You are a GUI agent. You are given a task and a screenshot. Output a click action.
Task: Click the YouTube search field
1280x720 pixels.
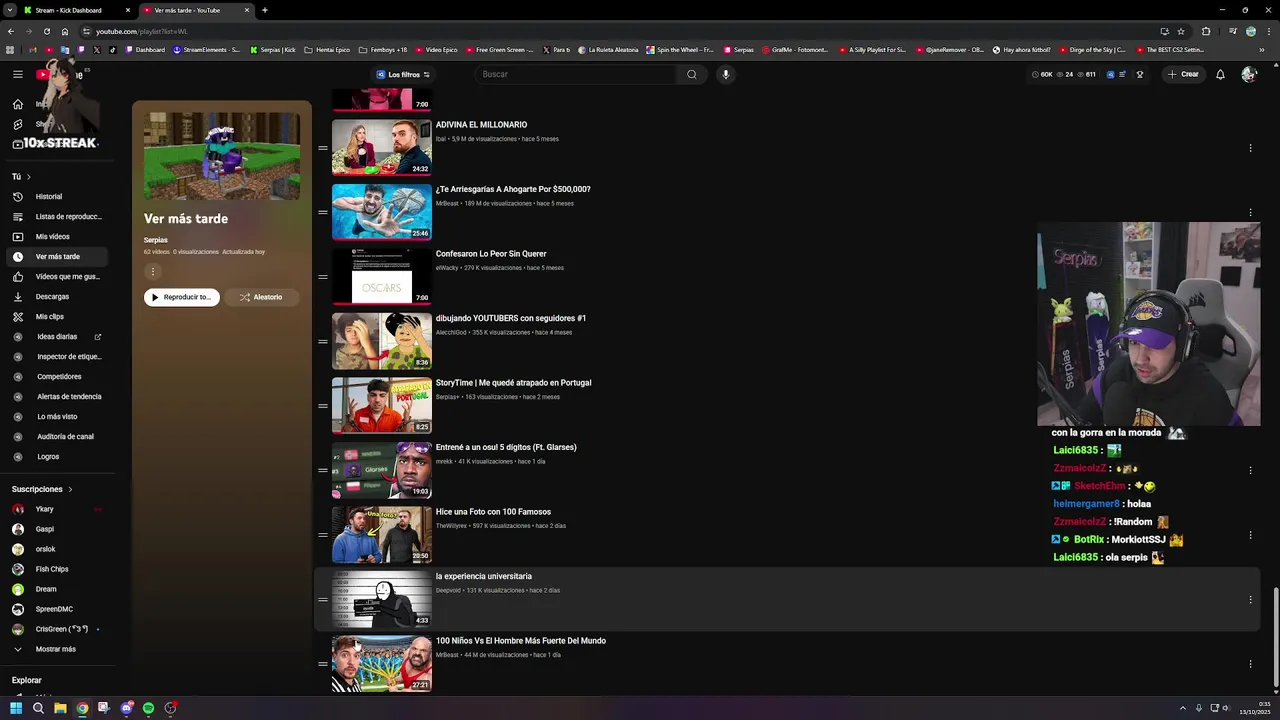tap(577, 74)
